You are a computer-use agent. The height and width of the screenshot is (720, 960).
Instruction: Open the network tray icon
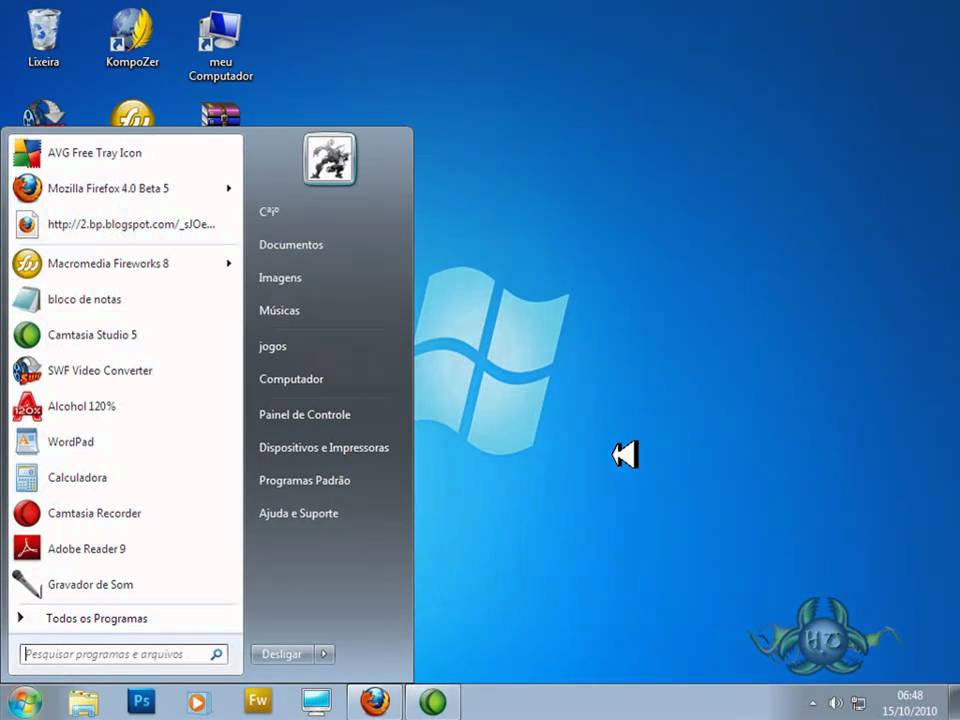tap(859, 704)
